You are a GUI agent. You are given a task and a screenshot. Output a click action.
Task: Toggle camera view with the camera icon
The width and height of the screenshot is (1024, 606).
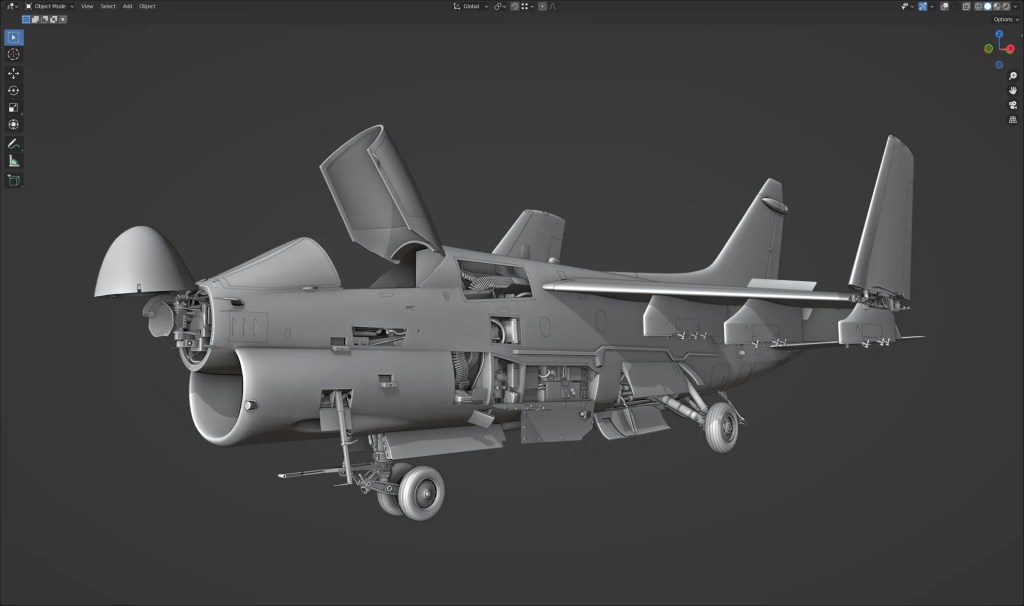(1013, 105)
